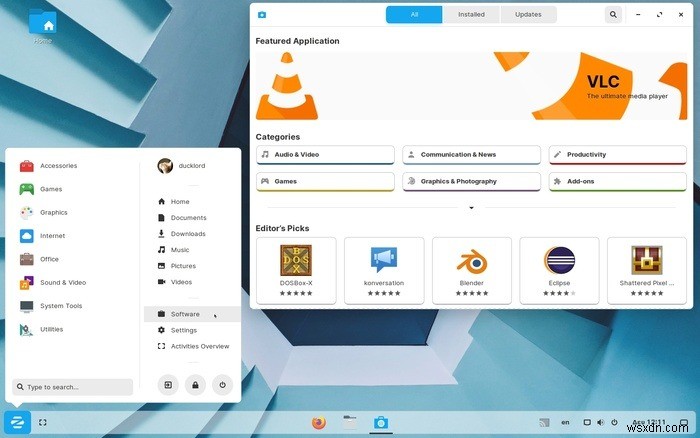The width and height of the screenshot is (700, 438).
Task: Focus the Type to search field
Action: pos(73,387)
